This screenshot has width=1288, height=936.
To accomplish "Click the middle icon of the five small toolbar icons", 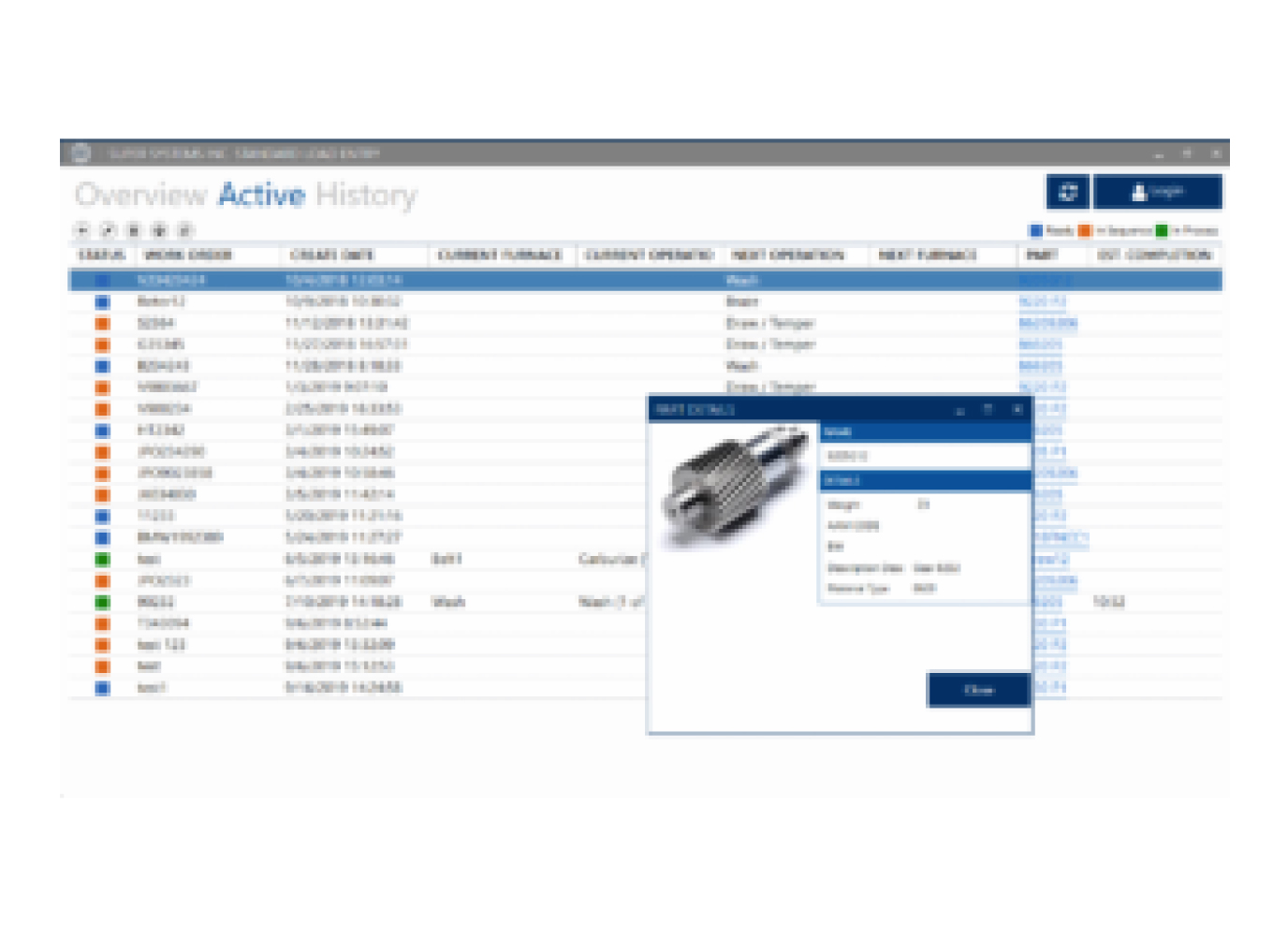I will [x=134, y=230].
